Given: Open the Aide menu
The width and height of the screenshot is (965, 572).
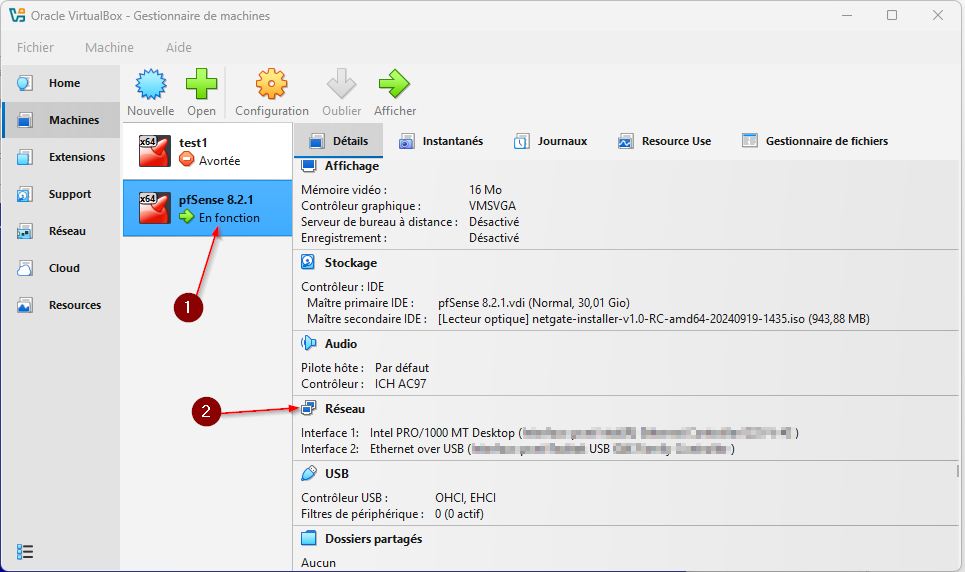Looking at the screenshot, I should click(x=178, y=47).
